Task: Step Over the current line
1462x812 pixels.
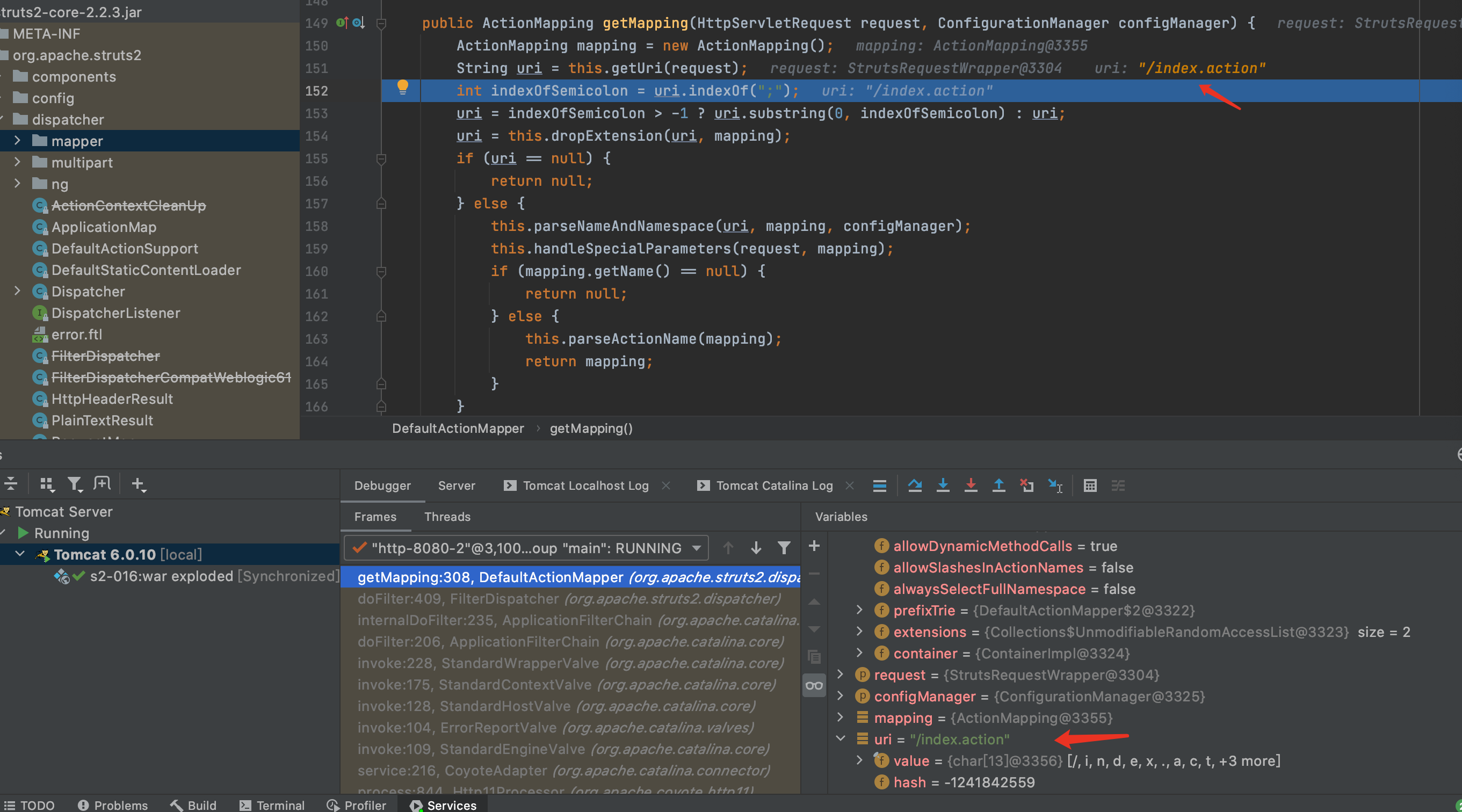Action: [x=915, y=485]
